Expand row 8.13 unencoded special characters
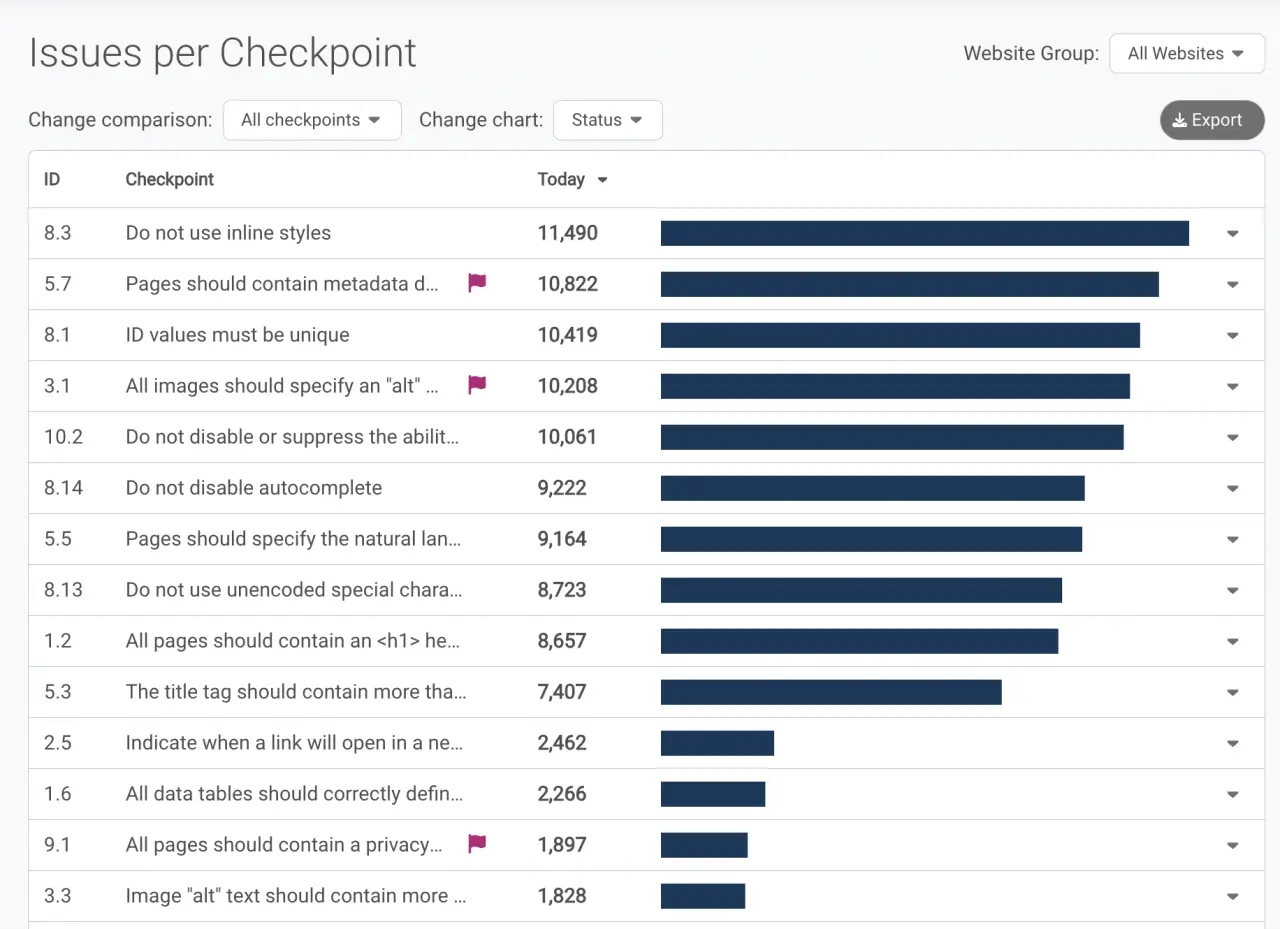This screenshot has height=929, width=1280. pos(1232,590)
